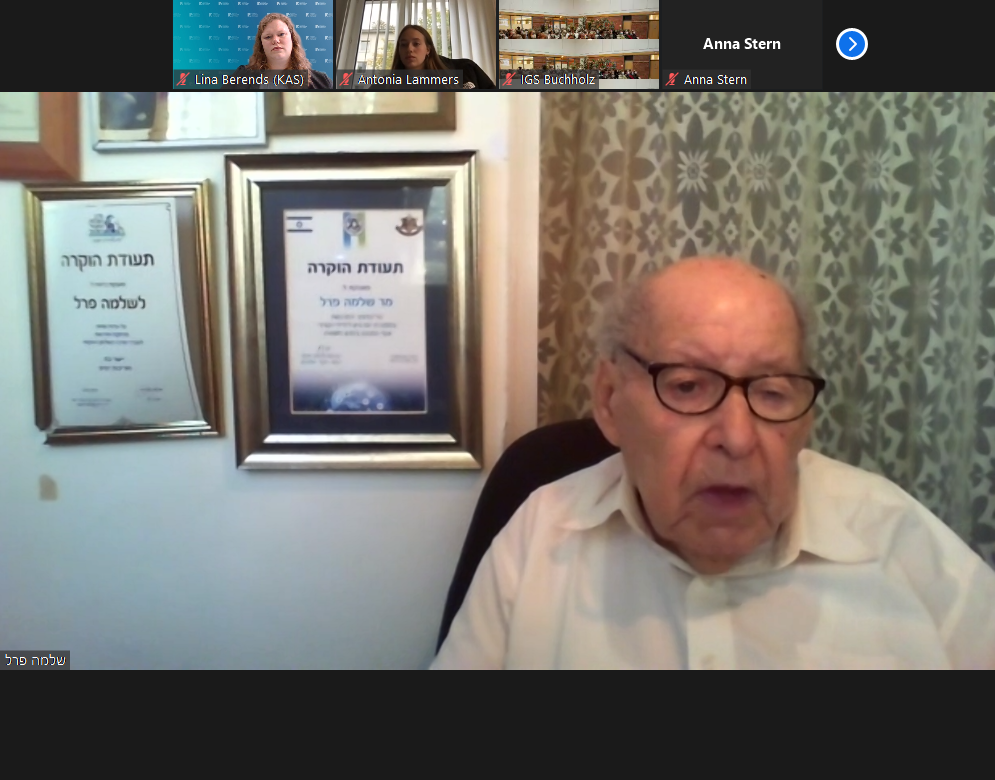
Task: Click the next participants arrow button
Action: (x=851, y=44)
